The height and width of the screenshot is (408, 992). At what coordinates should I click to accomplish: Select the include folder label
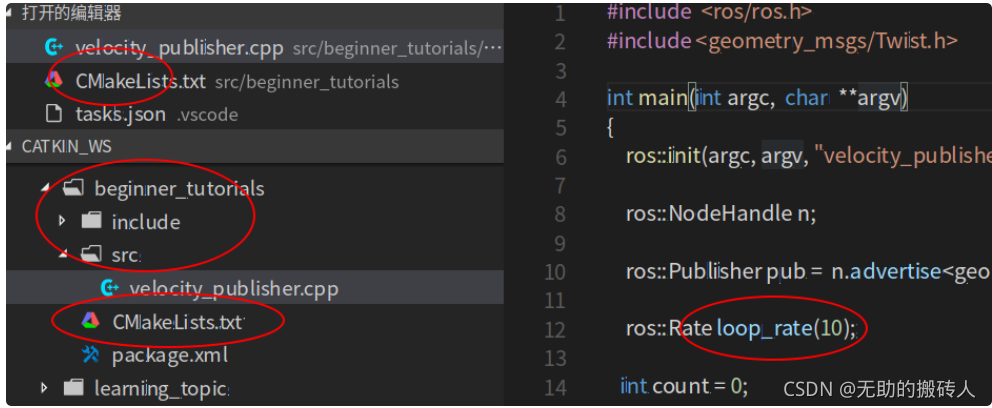click(x=146, y=222)
